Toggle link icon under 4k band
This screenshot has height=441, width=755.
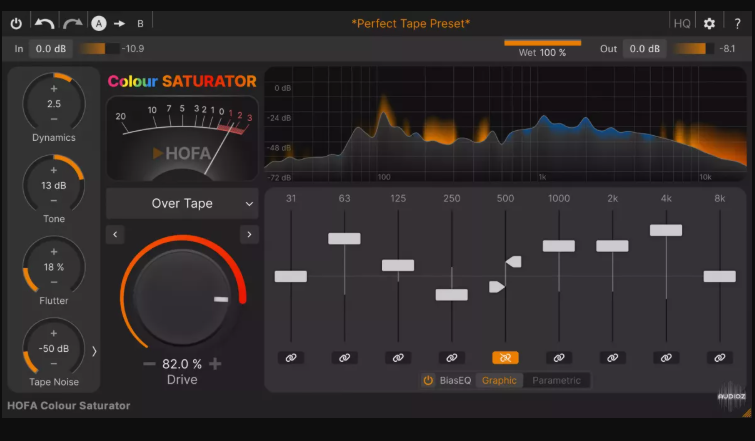click(666, 358)
